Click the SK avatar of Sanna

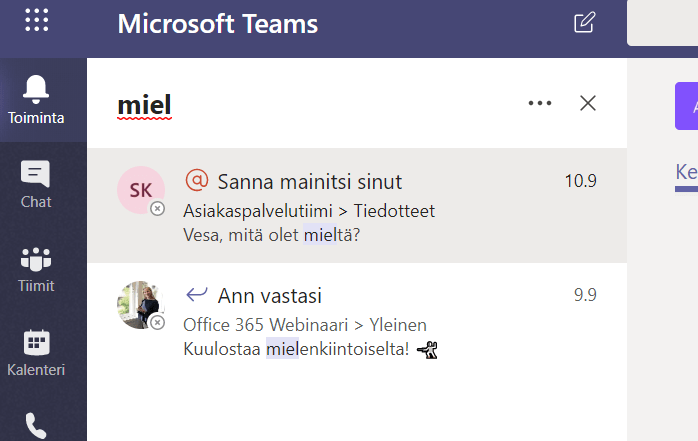click(x=141, y=191)
